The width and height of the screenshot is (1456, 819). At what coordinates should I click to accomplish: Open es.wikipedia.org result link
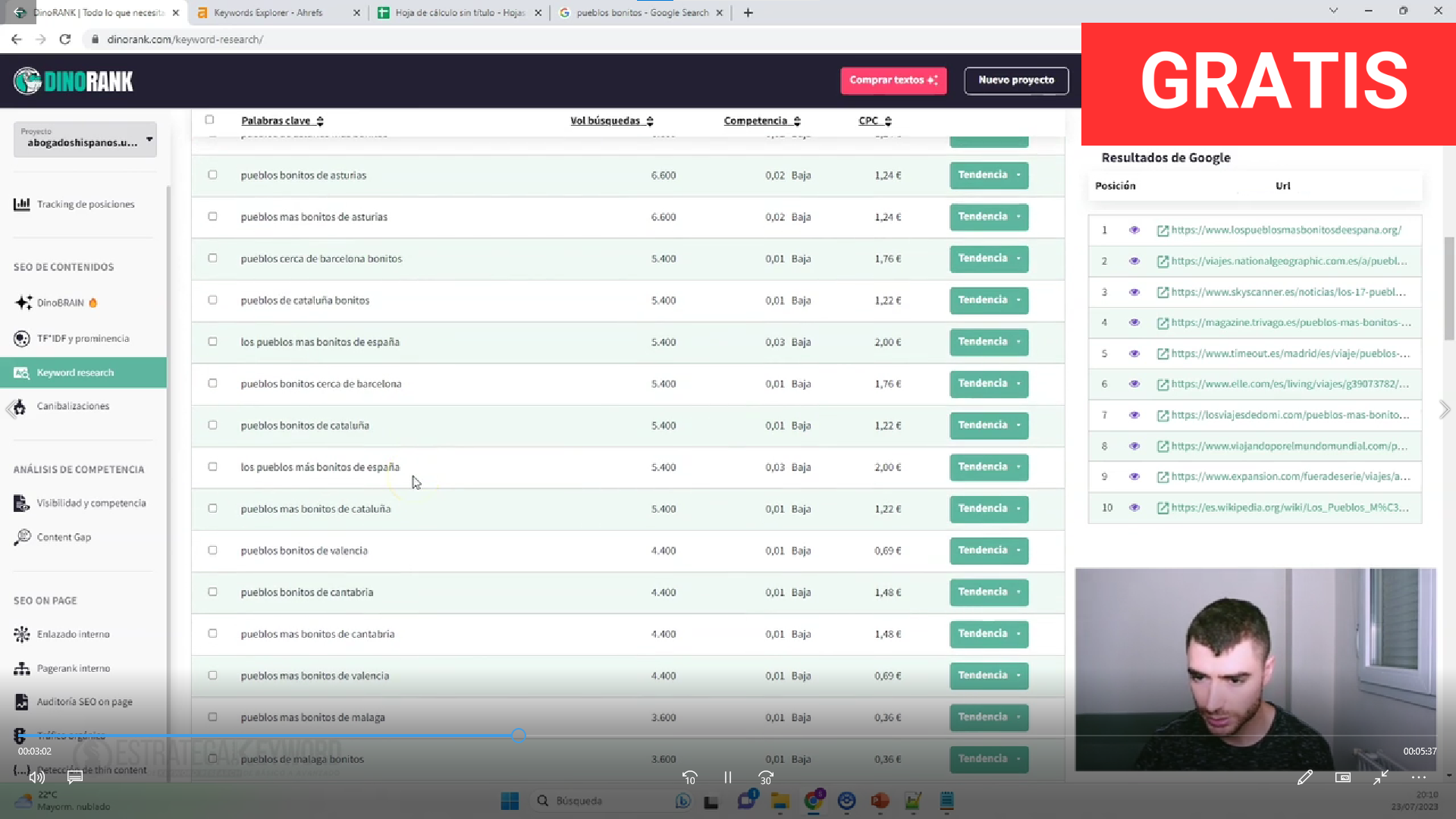pos(1290,507)
